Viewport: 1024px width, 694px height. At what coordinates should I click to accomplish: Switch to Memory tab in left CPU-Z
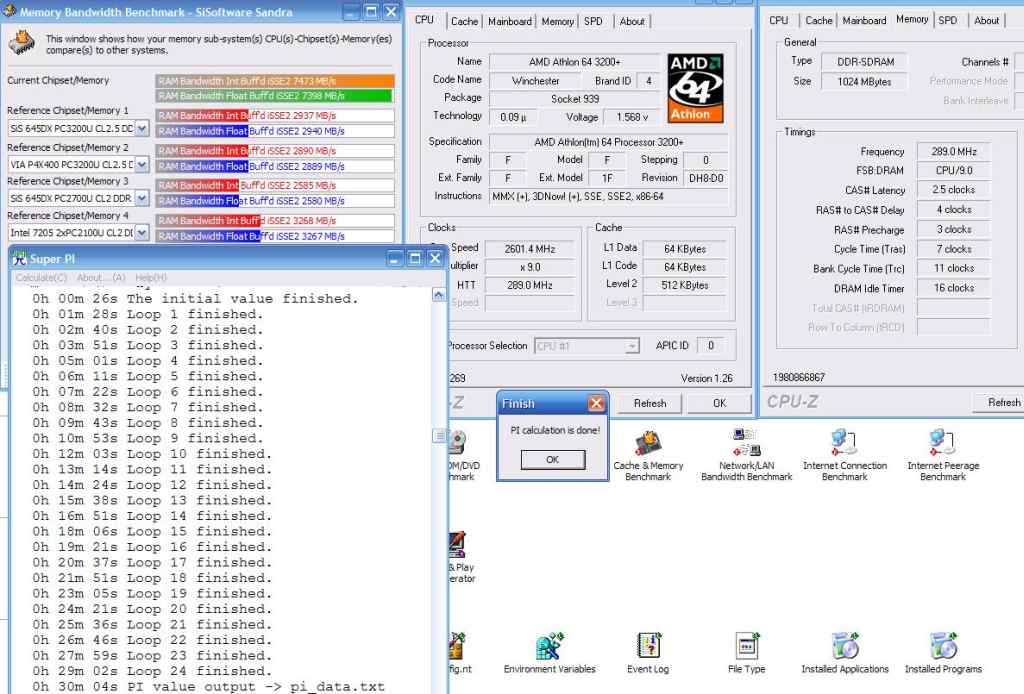(x=557, y=21)
